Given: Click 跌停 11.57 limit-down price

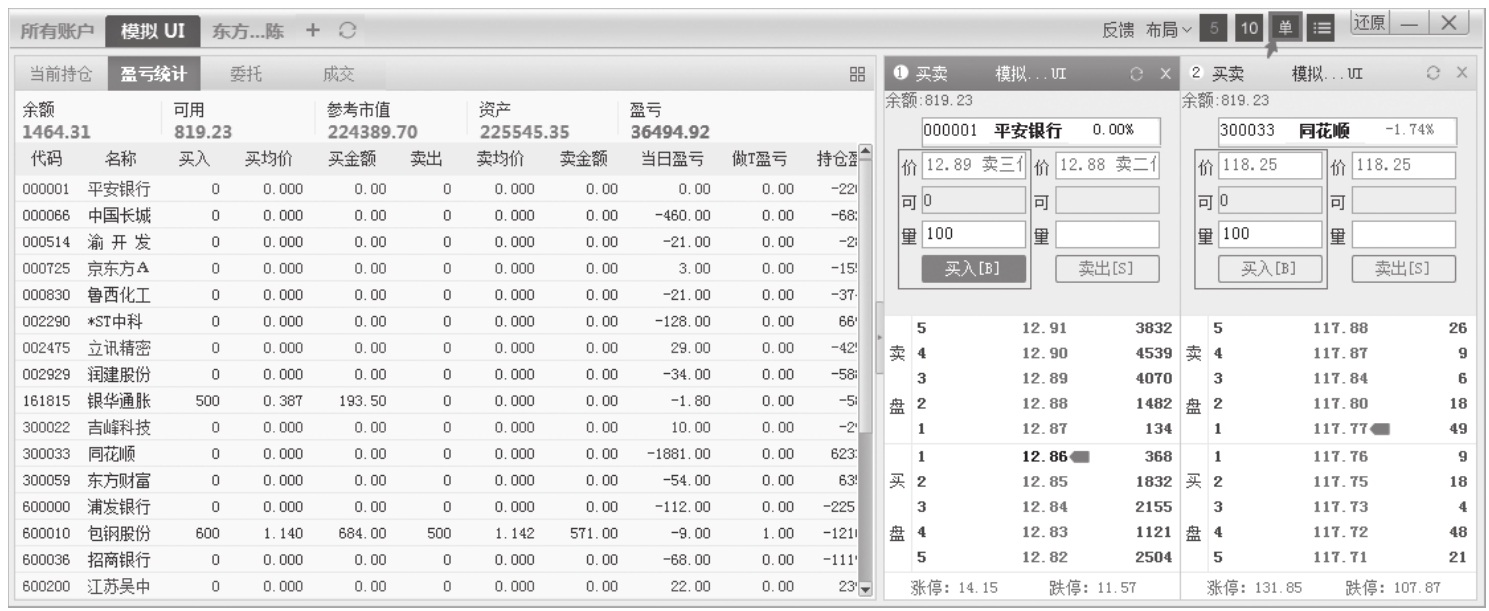Looking at the screenshot, I should (x=1094, y=589).
